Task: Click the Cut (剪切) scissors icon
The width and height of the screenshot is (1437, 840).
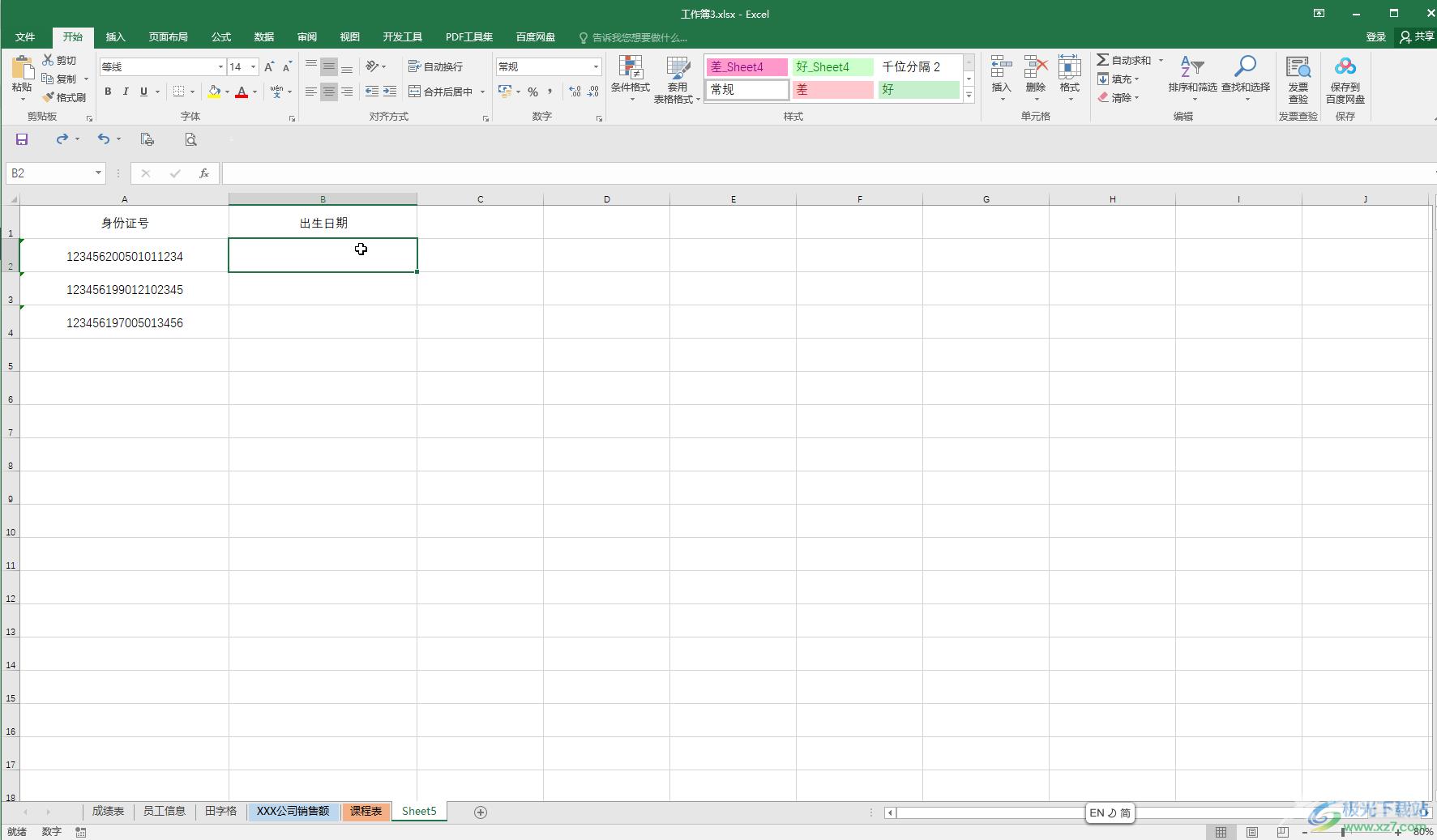Action: pyautogui.click(x=48, y=60)
